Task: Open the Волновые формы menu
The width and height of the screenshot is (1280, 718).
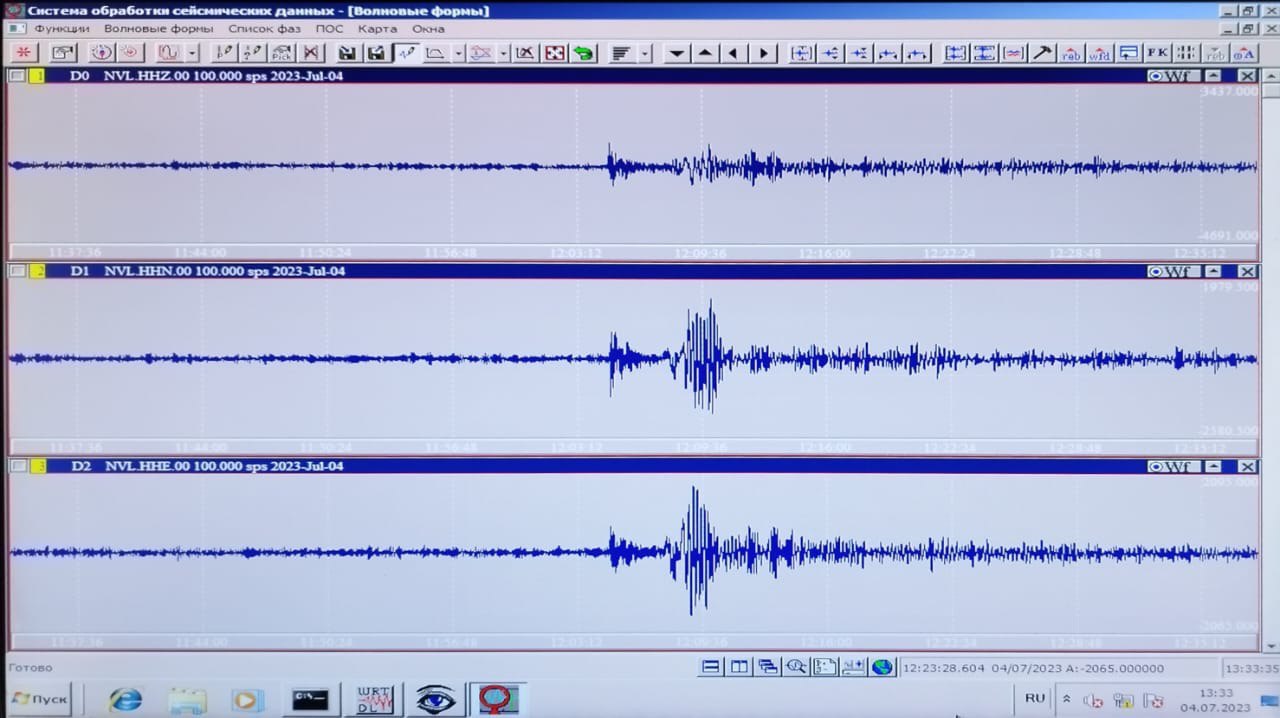Action: point(159,29)
